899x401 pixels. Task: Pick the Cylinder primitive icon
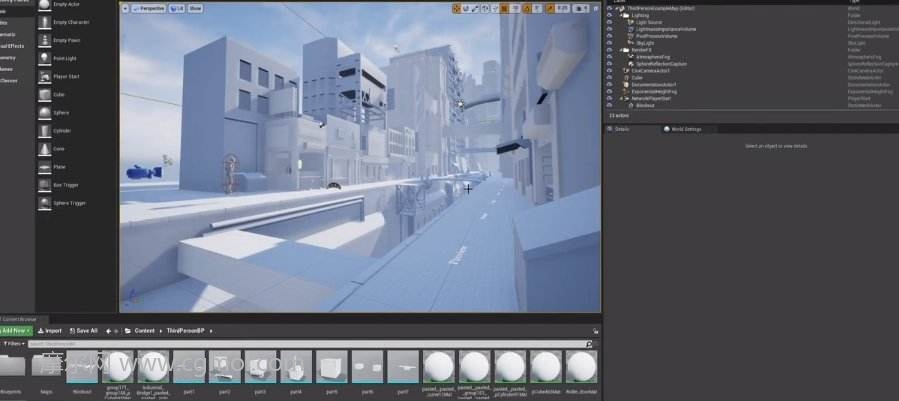(x=44, y=131)
